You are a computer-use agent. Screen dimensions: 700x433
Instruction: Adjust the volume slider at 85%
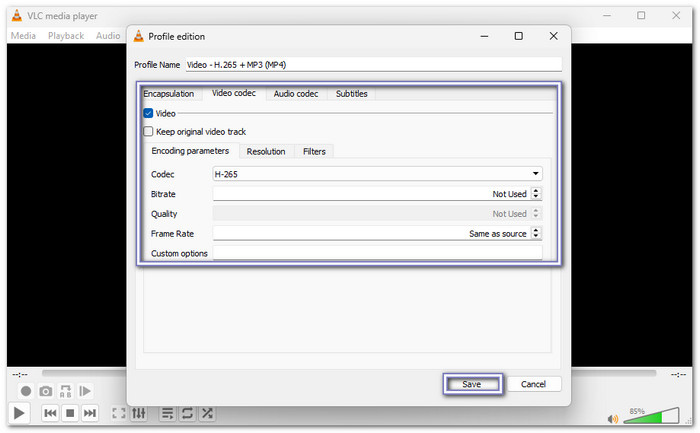(652, 415)
